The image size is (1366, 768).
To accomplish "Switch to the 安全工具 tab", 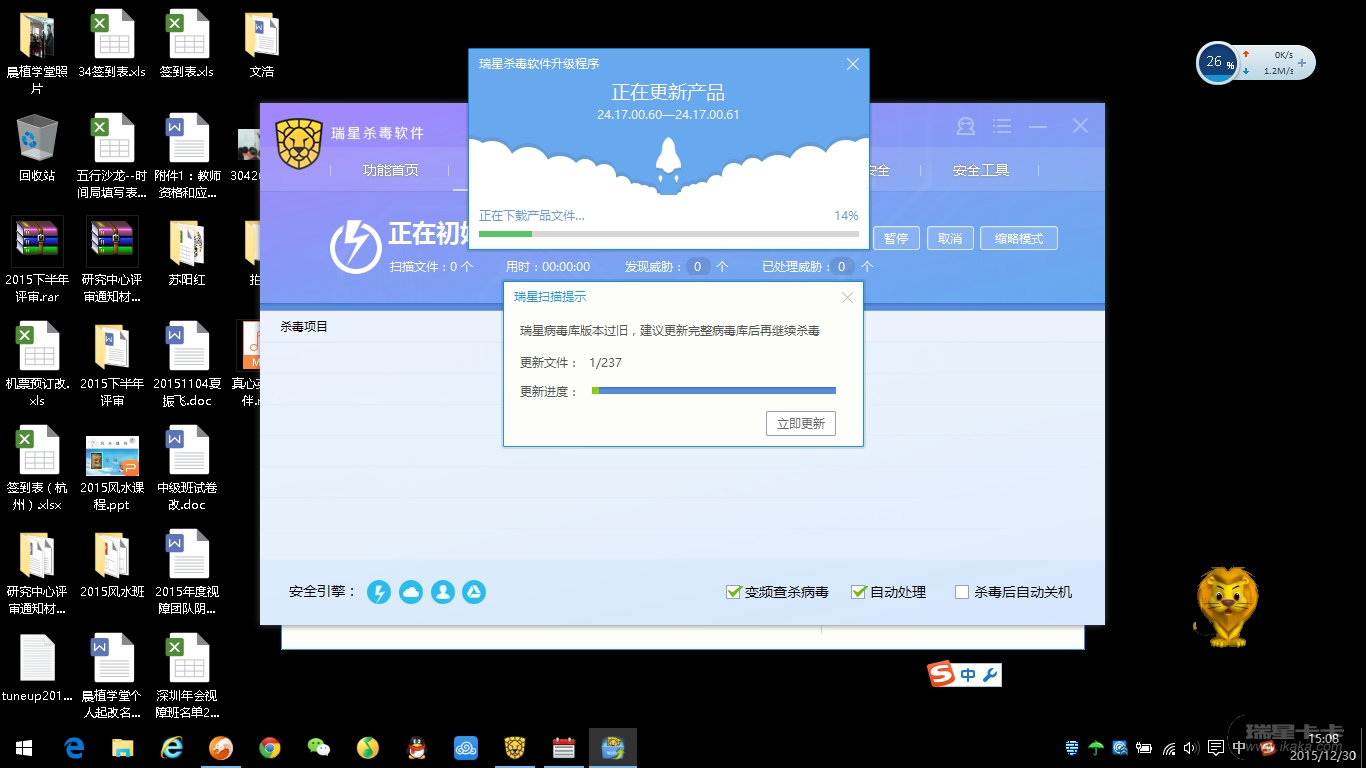I will (x=981, y=171).
